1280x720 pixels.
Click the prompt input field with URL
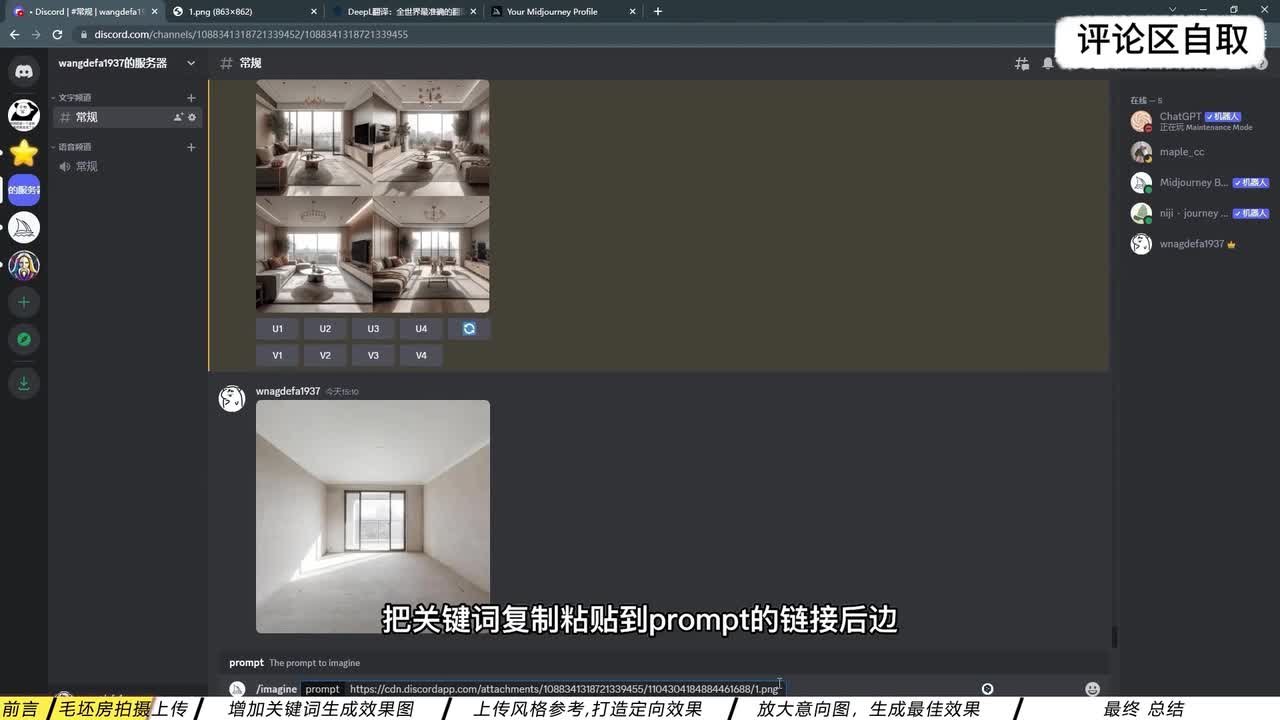click(563, 689)
